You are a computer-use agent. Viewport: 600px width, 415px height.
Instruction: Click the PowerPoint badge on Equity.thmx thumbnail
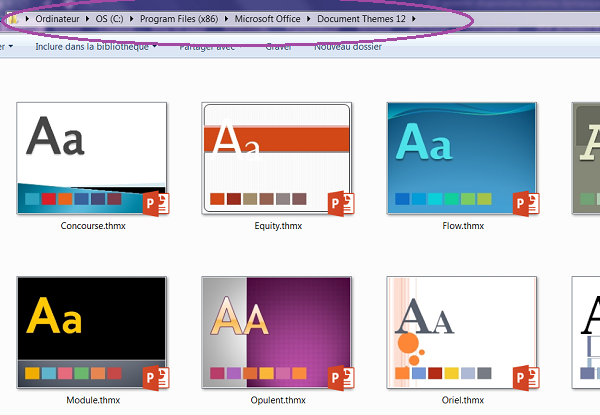(x=341, y=203)
